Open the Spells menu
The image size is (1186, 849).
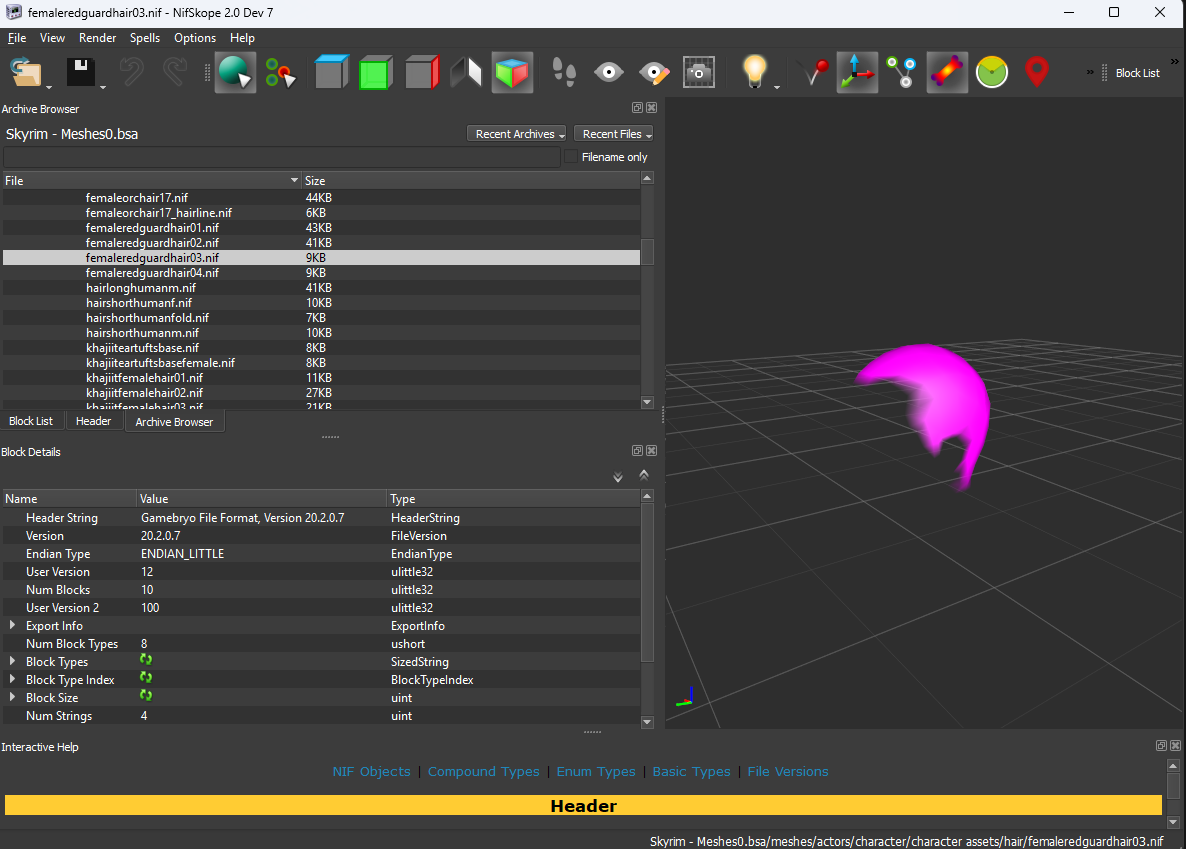144,38
